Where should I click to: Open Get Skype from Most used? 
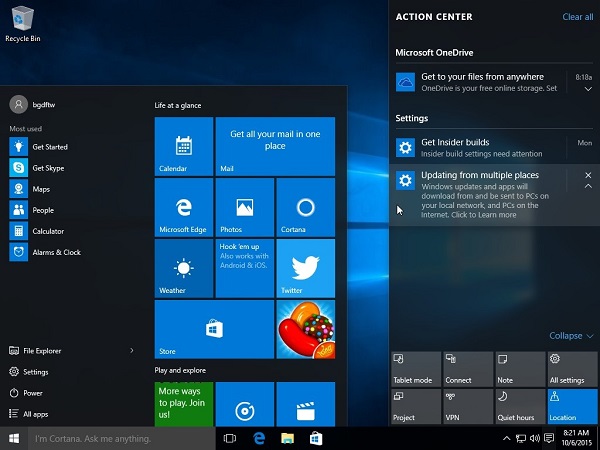[73, 168]
